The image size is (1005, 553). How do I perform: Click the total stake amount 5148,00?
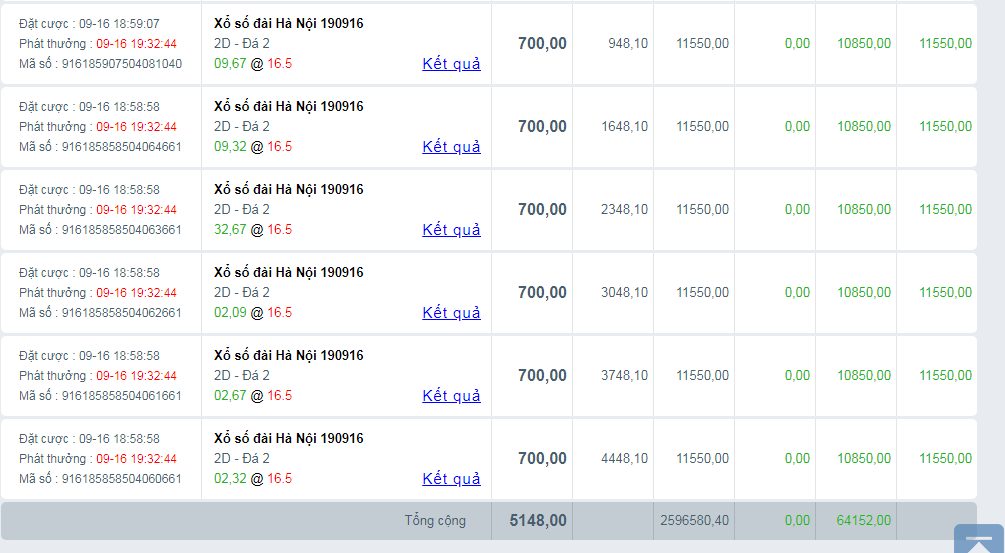click(x=538, y=521)
